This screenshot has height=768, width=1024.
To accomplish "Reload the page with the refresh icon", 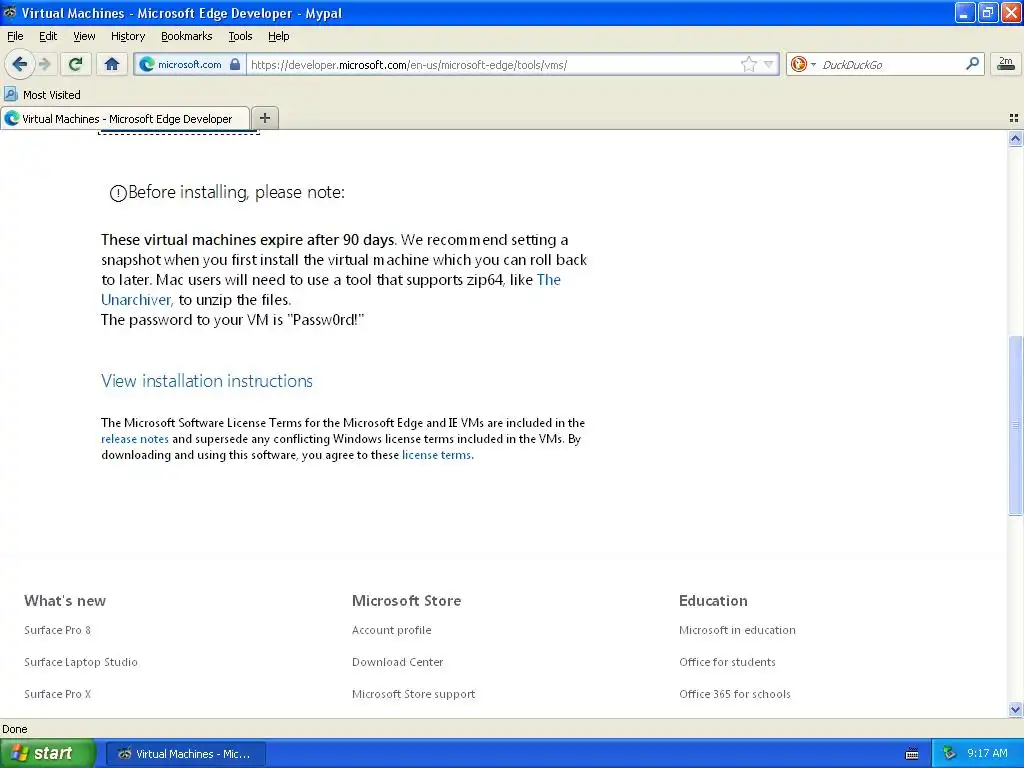I will [x=75, y=64].
